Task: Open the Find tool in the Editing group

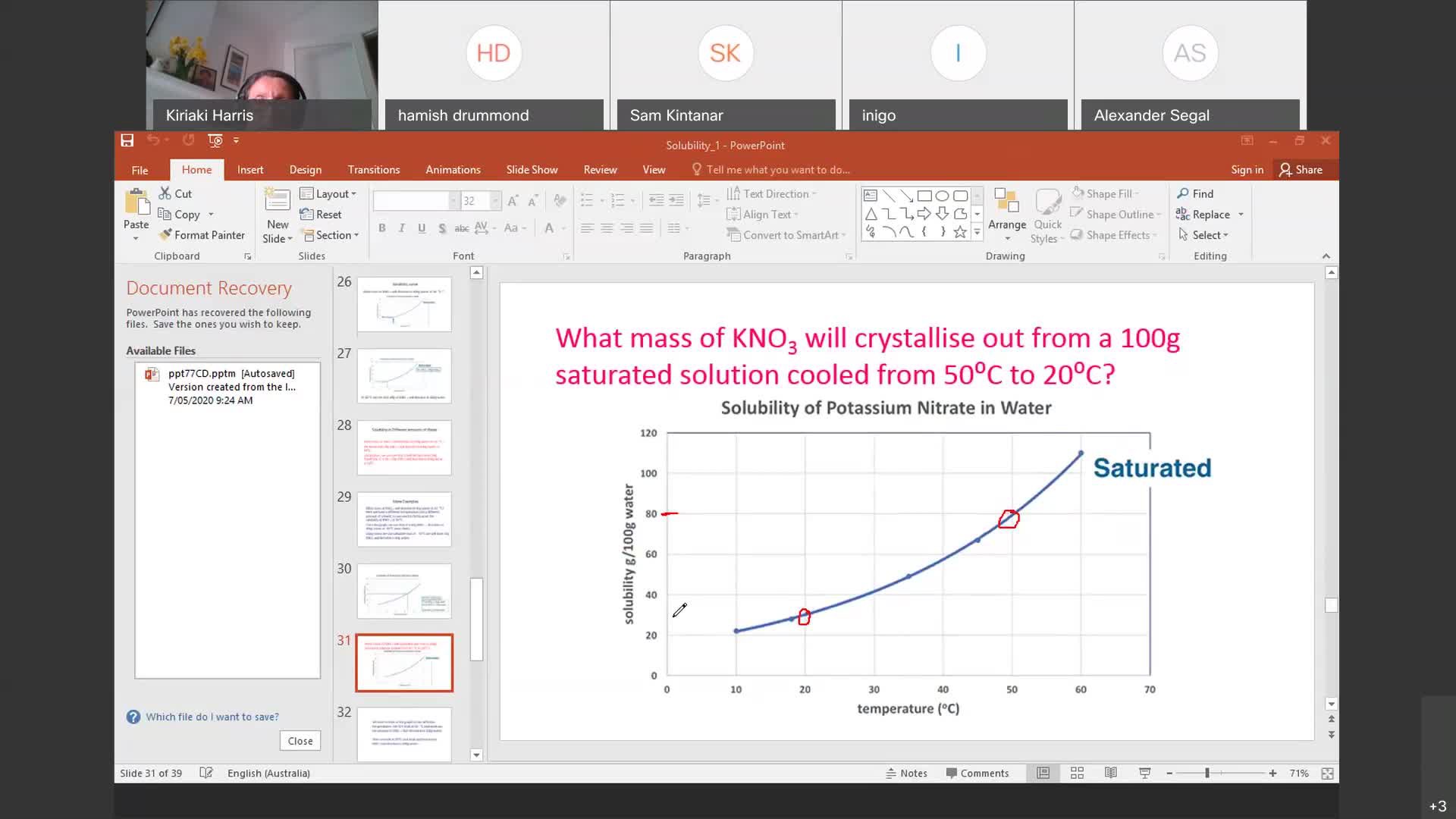Action: (x=1197, y=193)
